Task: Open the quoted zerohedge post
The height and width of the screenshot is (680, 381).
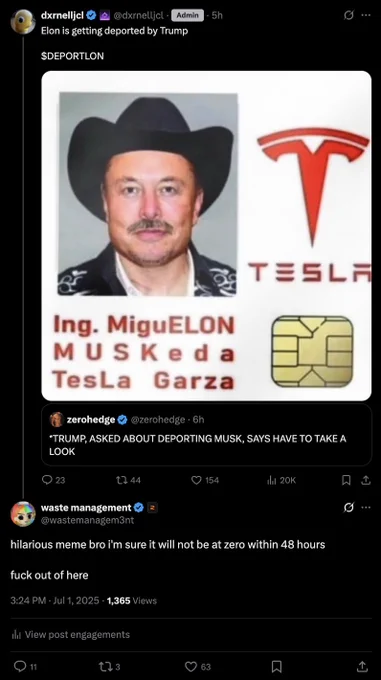Action: click(206, 435)
